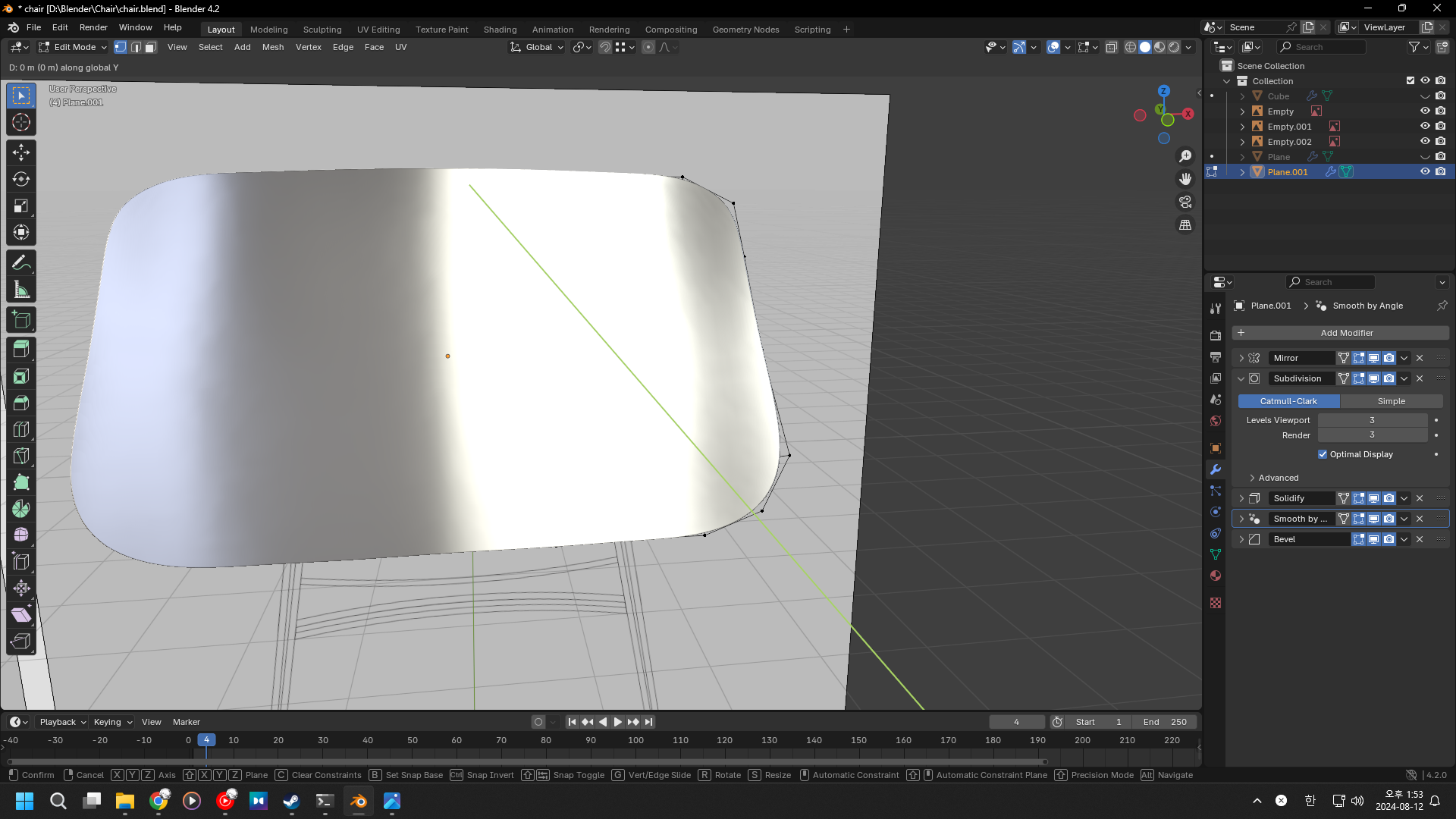Screen dimensions: 1456x819
Task: Toggle Optimal Display checkbox
Action: (x=1323, y=454)
